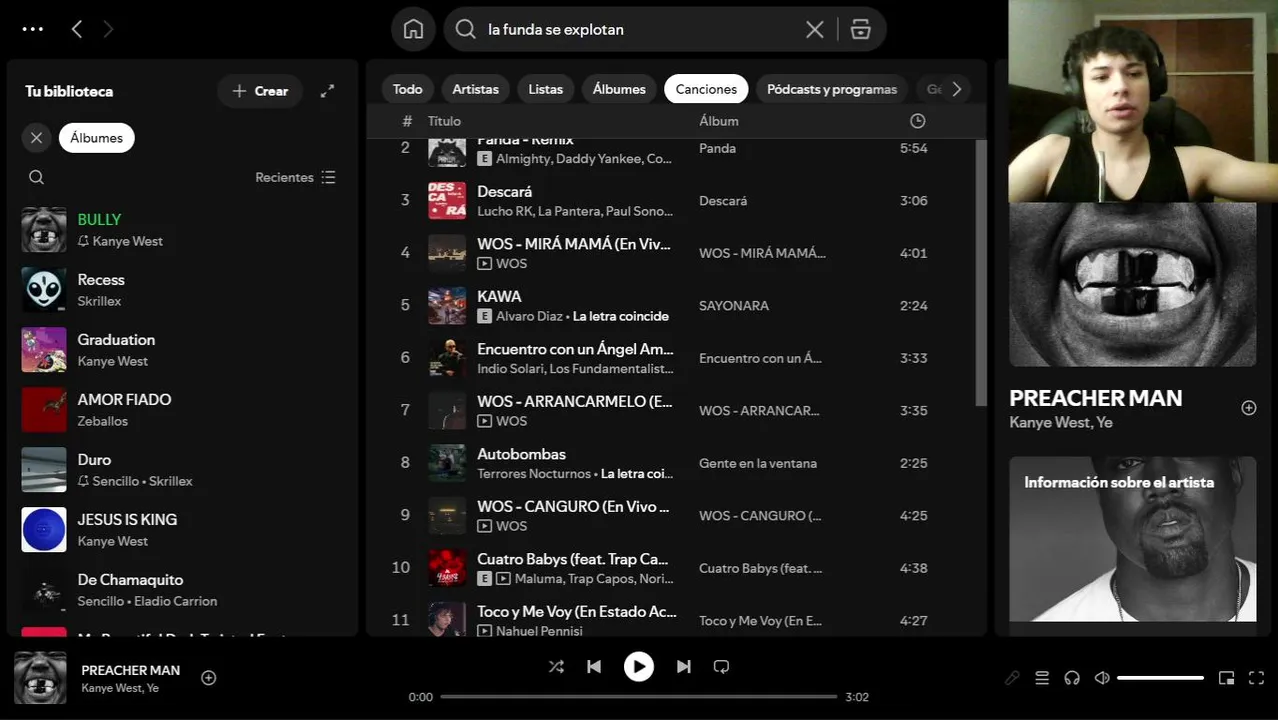The image size is (1278, 720).
Task: Show lyrics with microphone icon
Action: (1012, 678)
